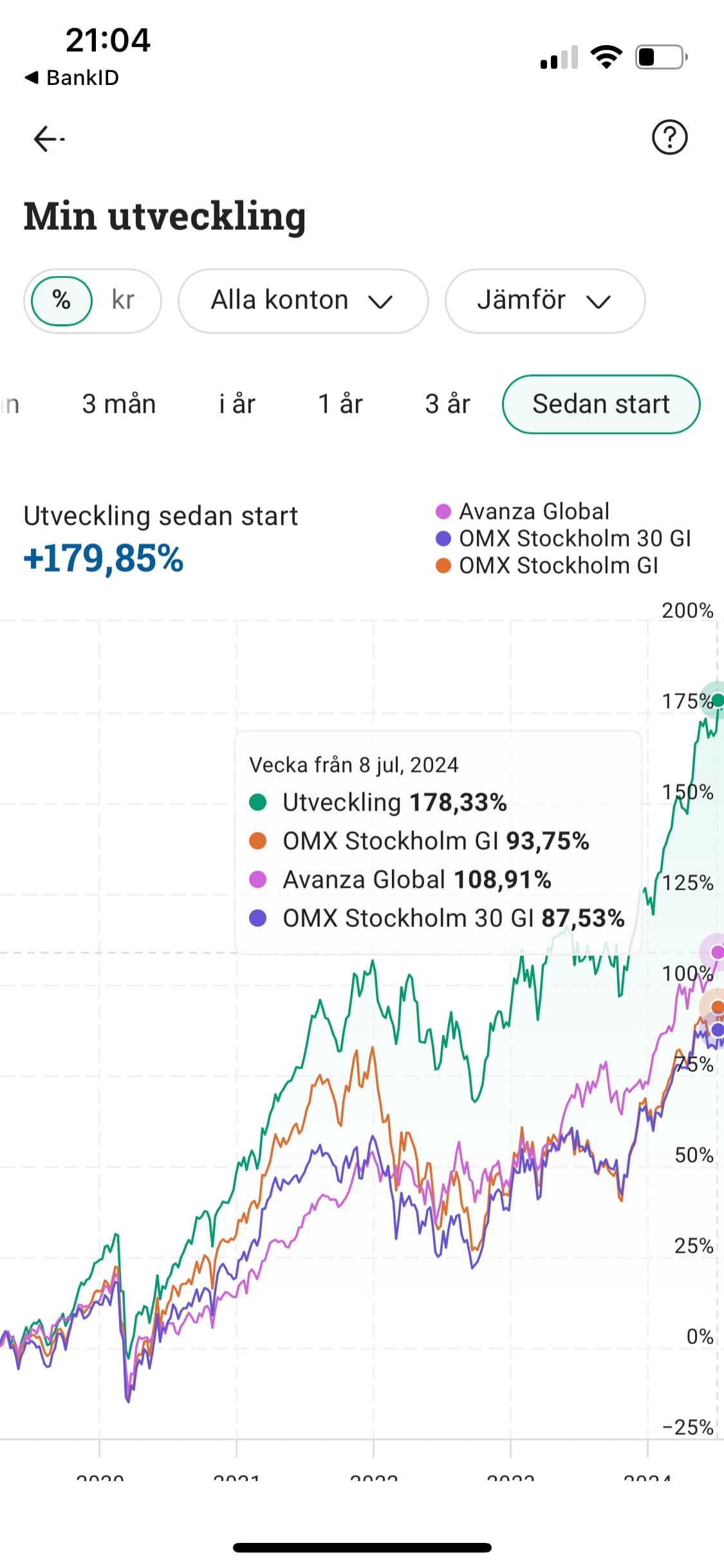724x1568 pixels.
Task: Select the 3 mån time period
Action: (119, 404)
